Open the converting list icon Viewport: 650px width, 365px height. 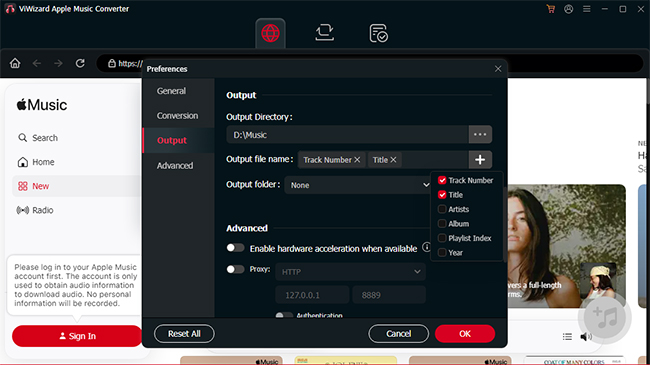(325, 32)
